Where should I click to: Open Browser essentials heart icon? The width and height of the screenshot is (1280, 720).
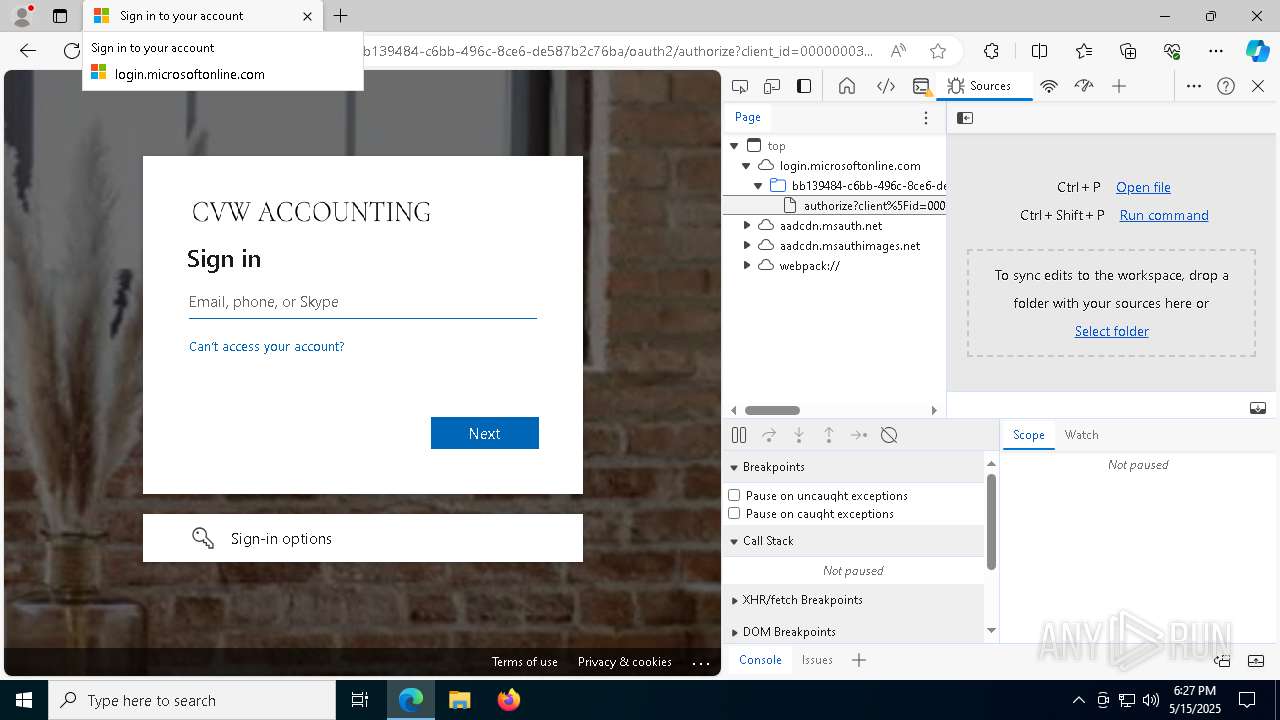(x=1172, y=51)
